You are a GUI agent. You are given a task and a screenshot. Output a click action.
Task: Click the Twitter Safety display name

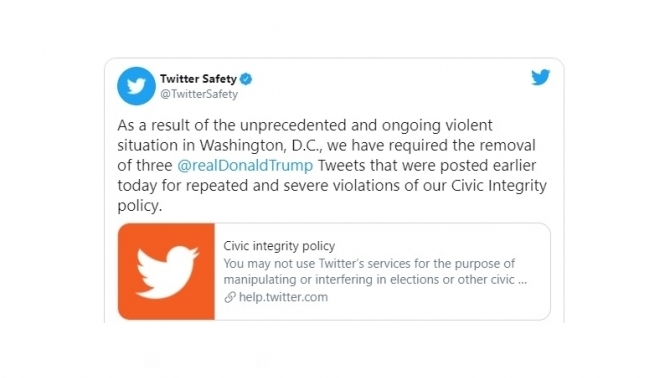tap(198, 79)
